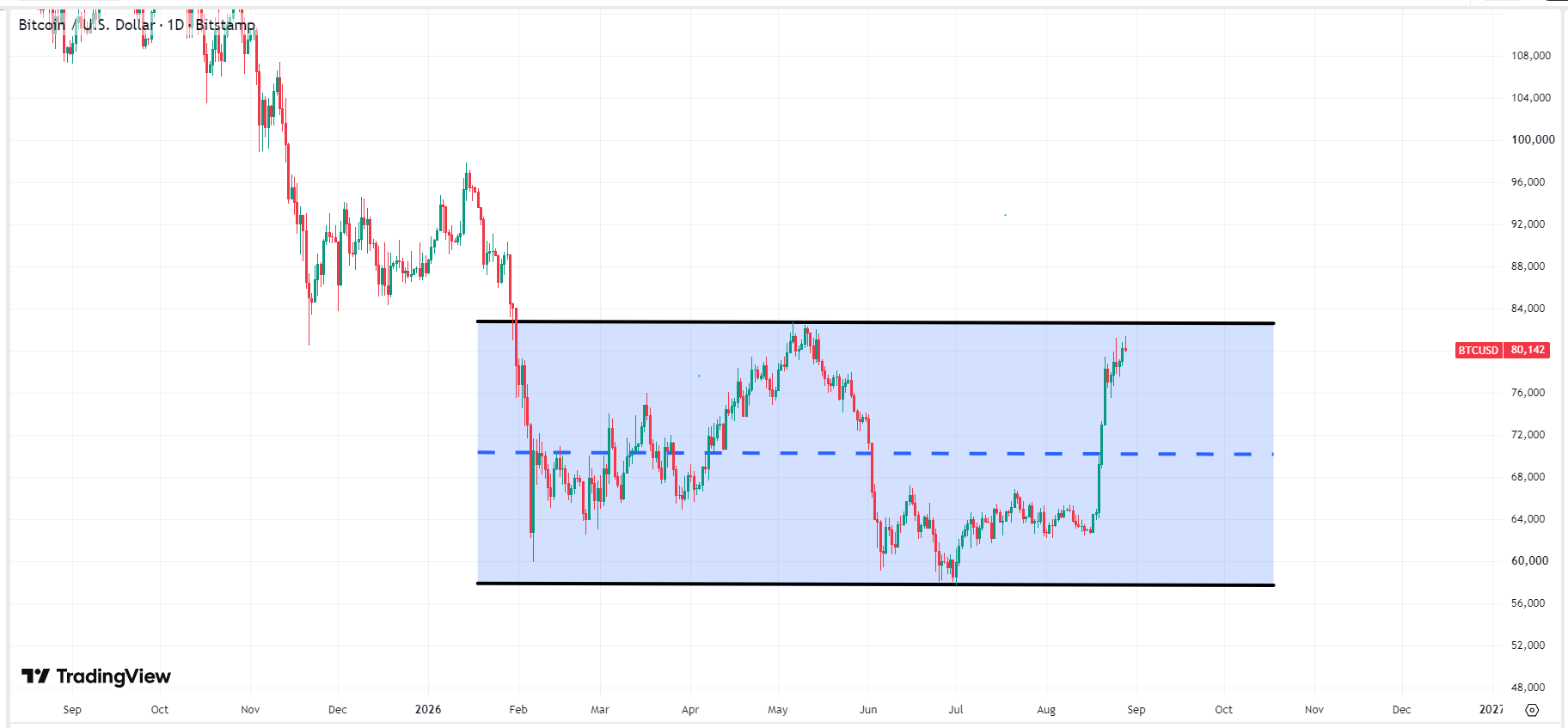1568x728 pixels.
Task: Open chart settings gear icon
Action: coord(1532,710)
